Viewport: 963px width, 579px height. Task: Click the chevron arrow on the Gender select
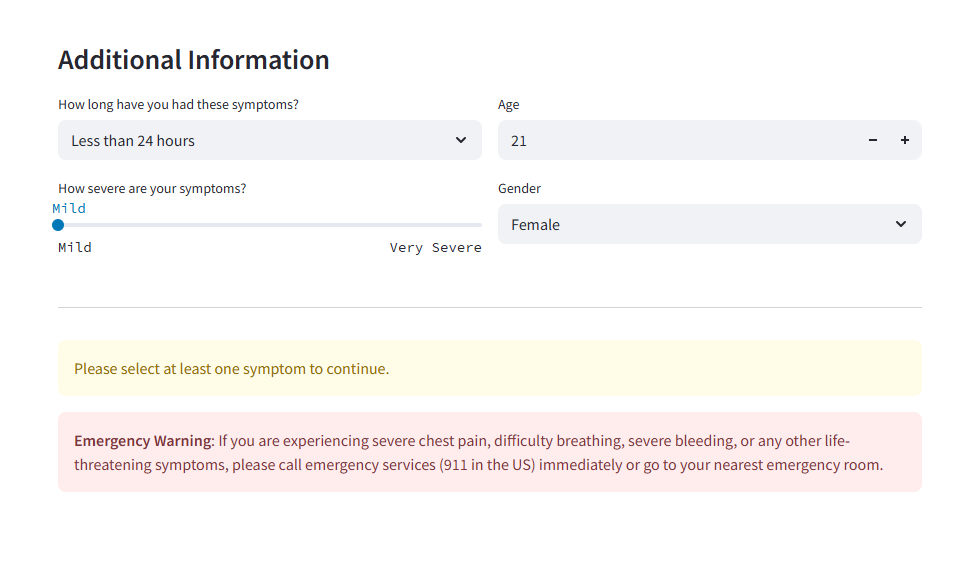point(901,224)
